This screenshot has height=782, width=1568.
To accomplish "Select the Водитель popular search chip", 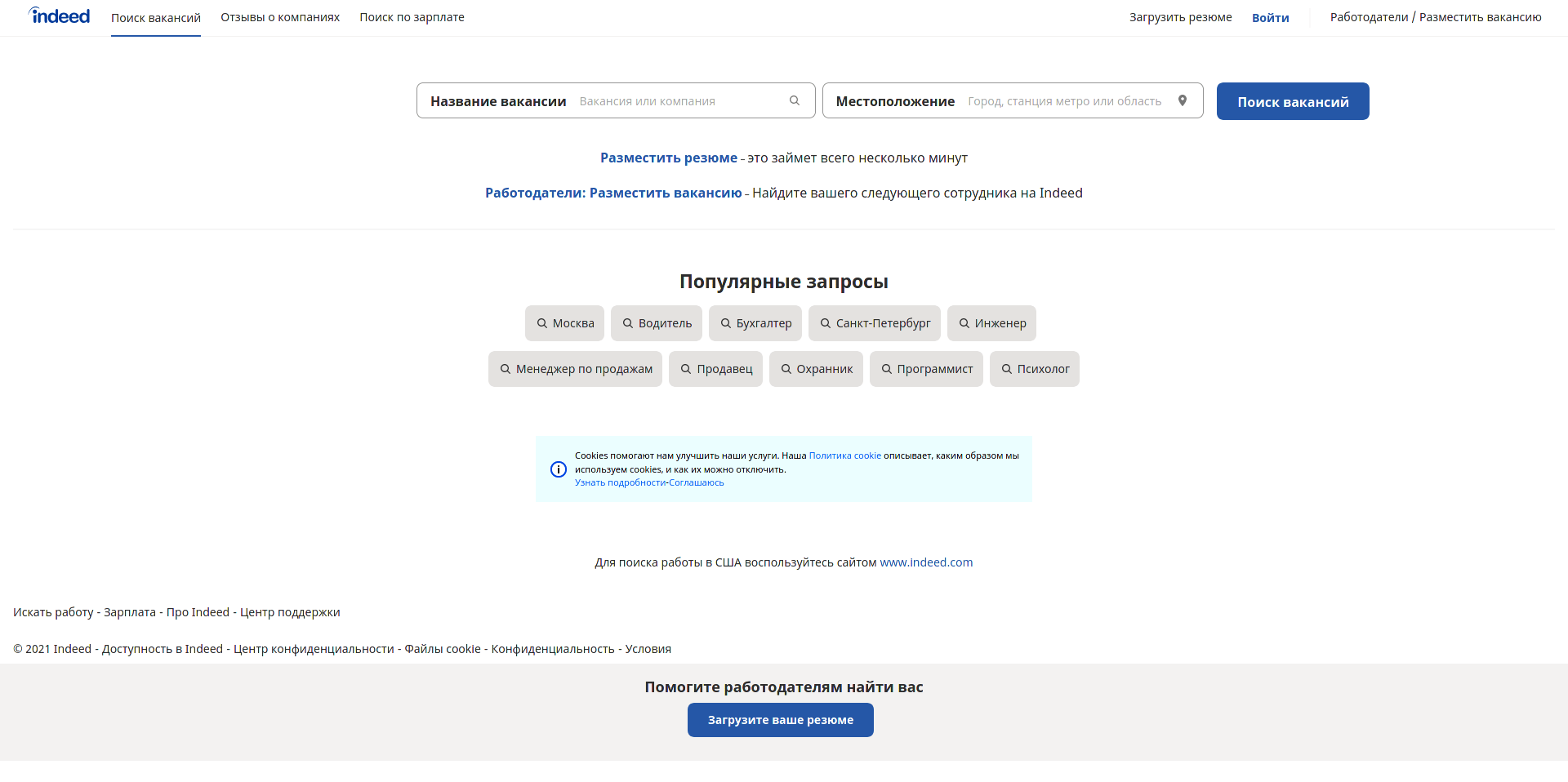I will point(657,323).
